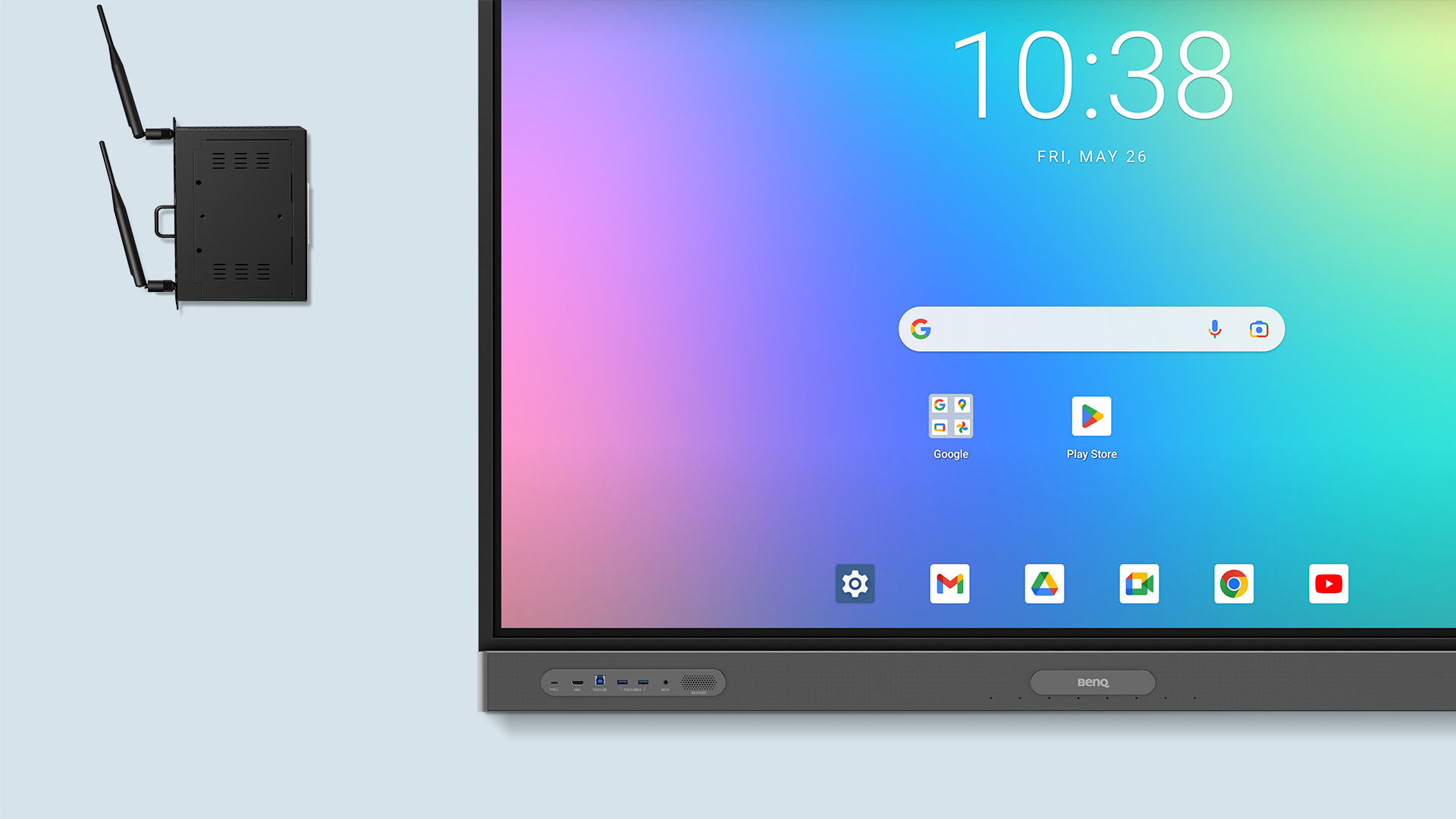The height and width of the screenshot is (819, 1456).
Task: Expand the bottom control panel
Action: coord(1093,682)
